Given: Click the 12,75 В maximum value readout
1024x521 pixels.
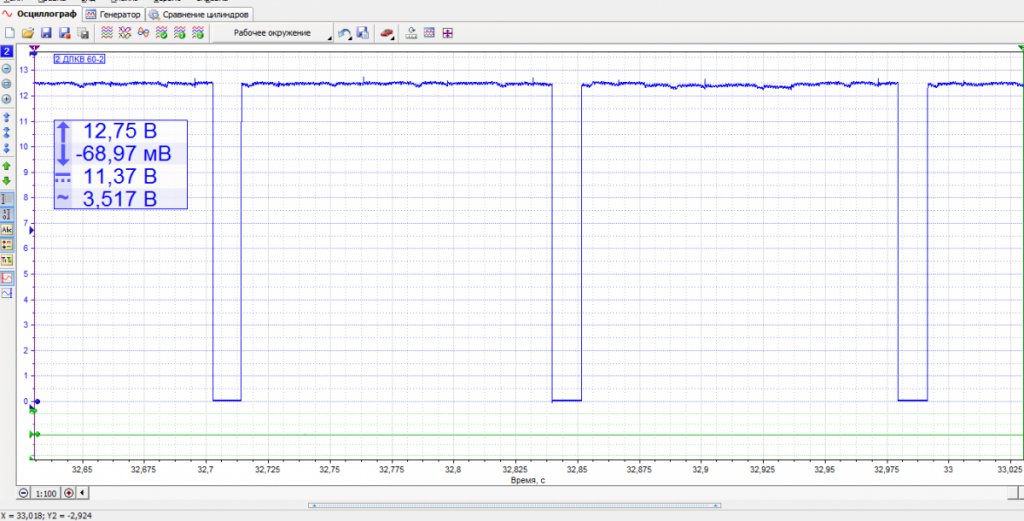Looking at the screenshot, I should (x=120, y=131).
